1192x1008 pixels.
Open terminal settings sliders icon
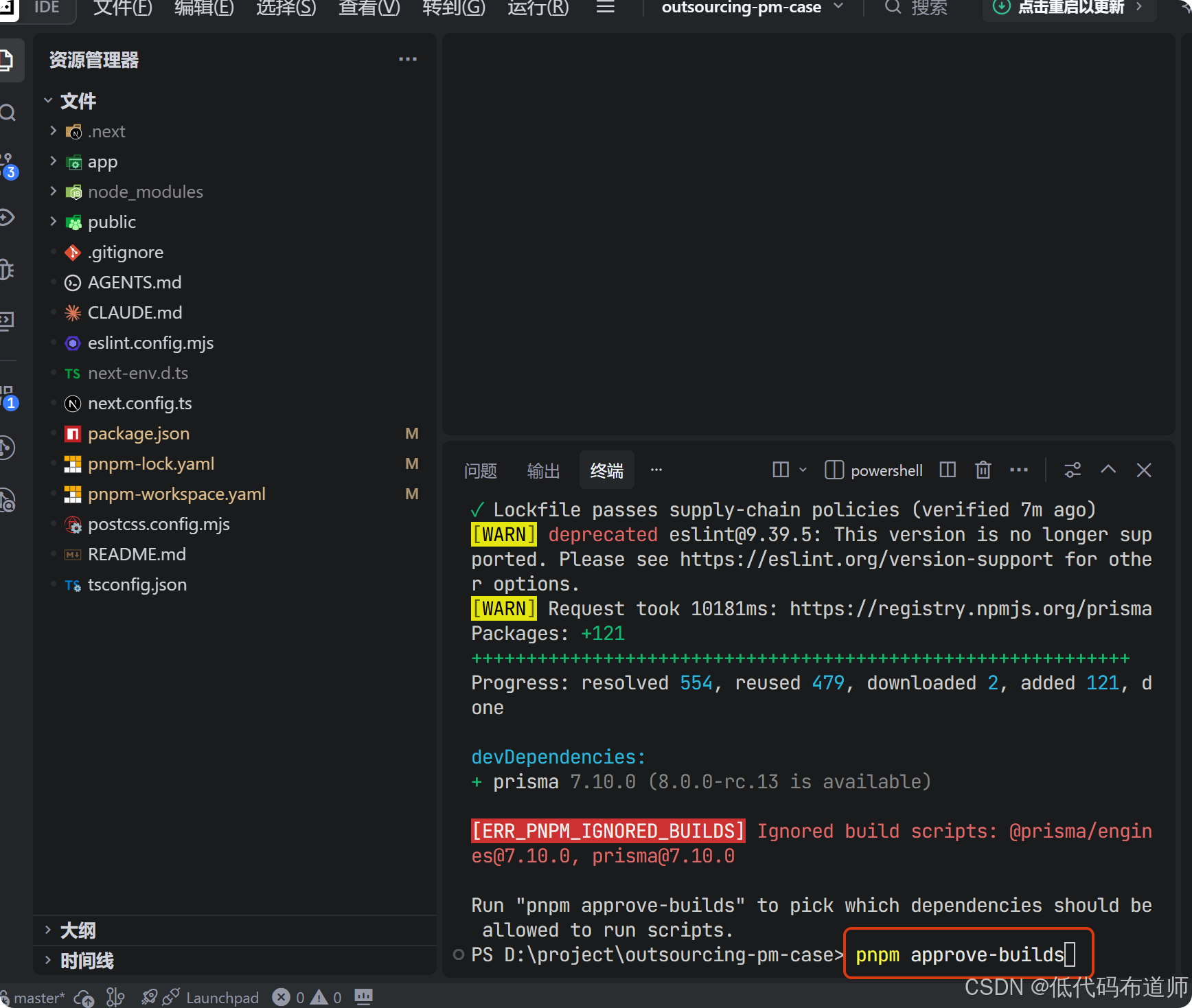[x=1073, y=470]
